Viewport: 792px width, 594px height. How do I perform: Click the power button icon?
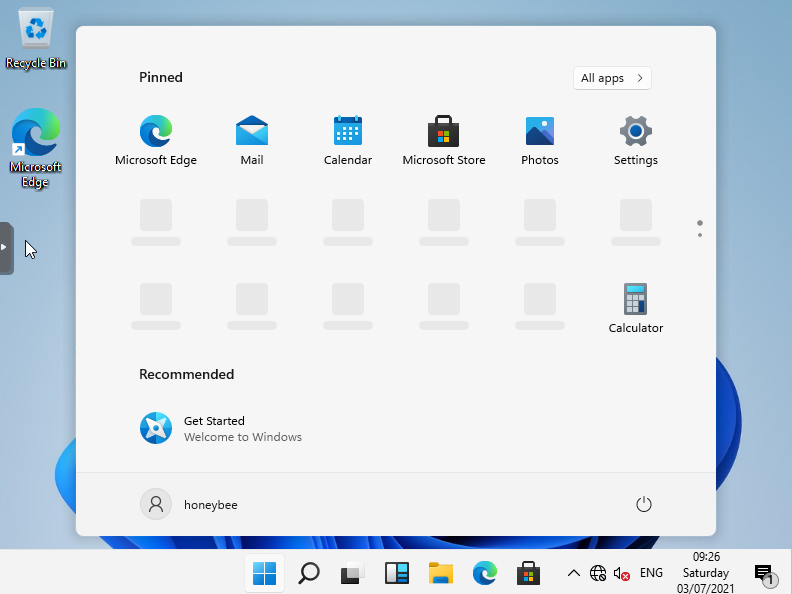[644, 505]
